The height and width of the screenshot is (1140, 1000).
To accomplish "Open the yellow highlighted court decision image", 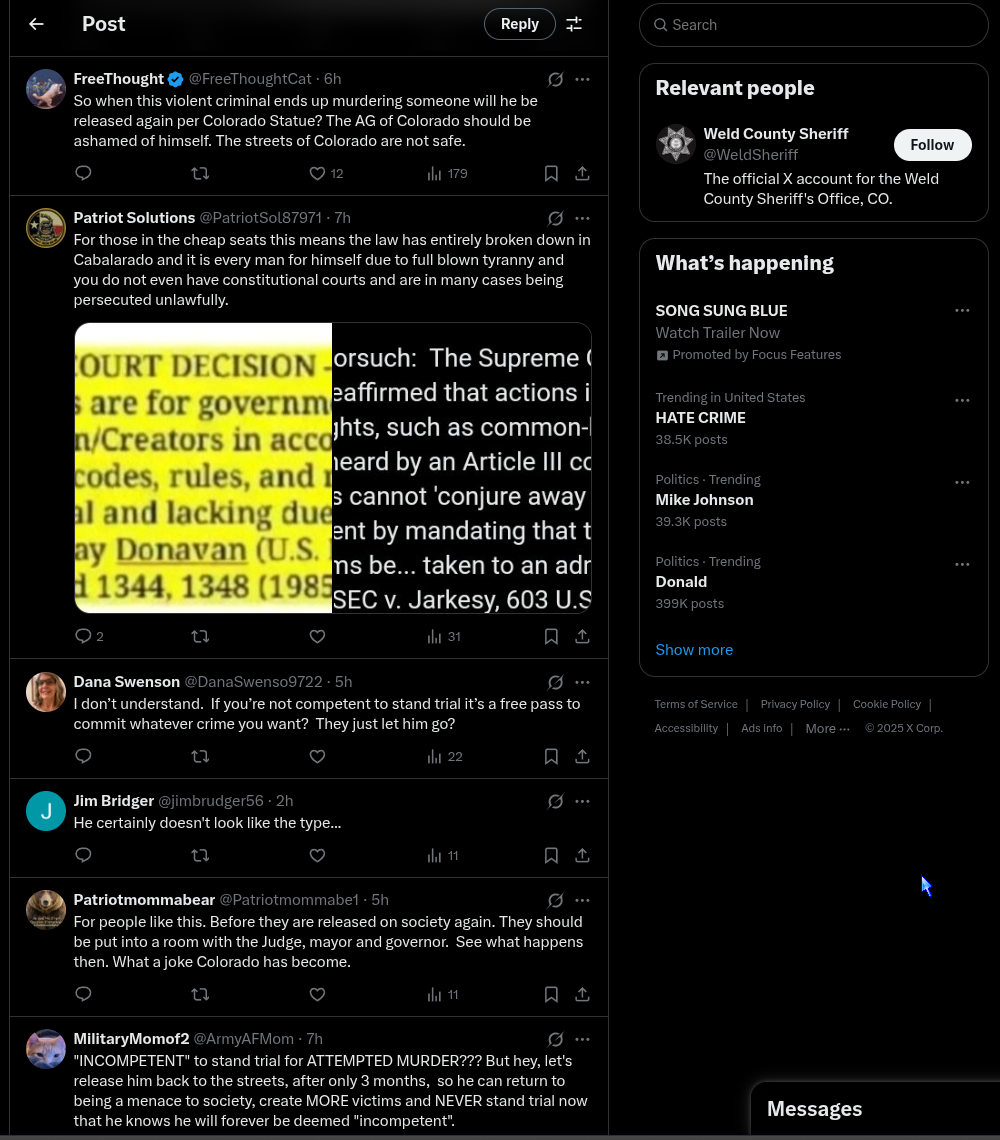I will pos(203,467).
